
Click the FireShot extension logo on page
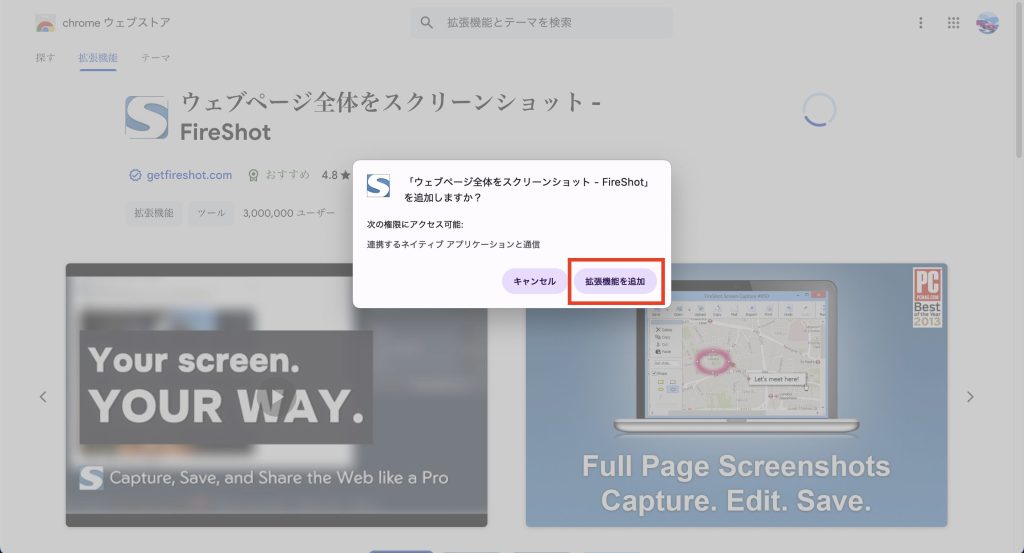146,118
